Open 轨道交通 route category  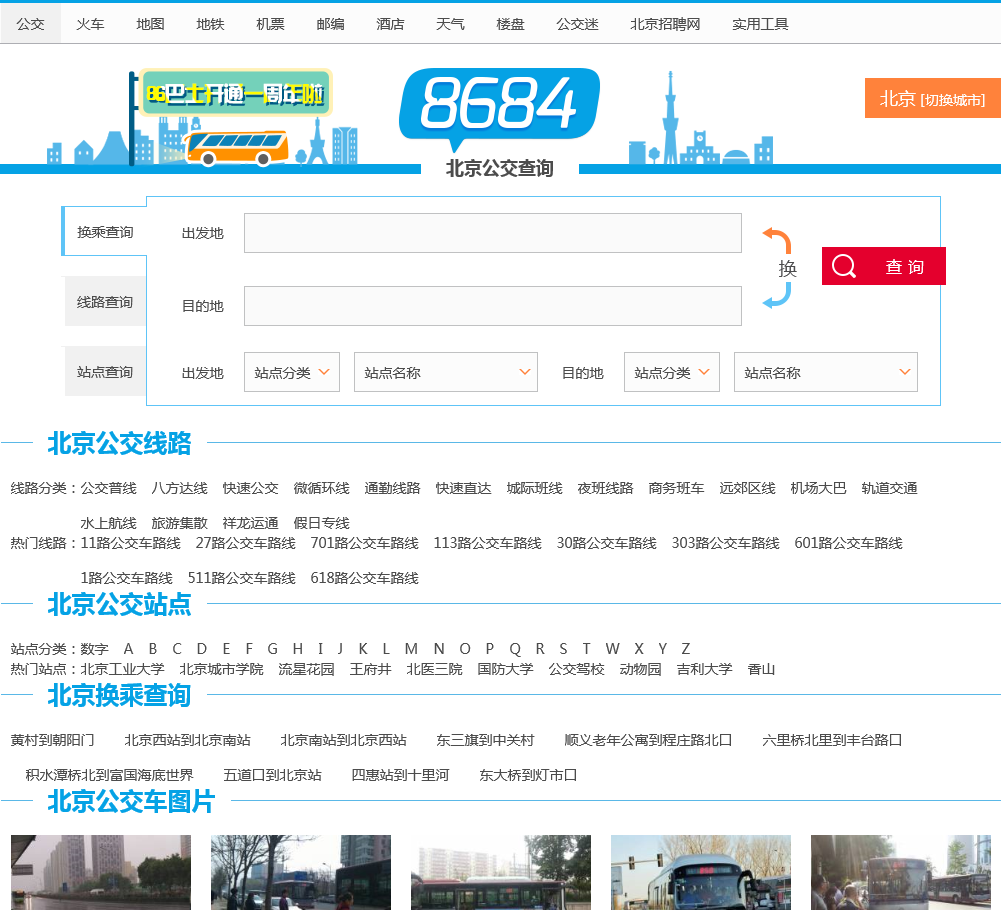[889, 489]
